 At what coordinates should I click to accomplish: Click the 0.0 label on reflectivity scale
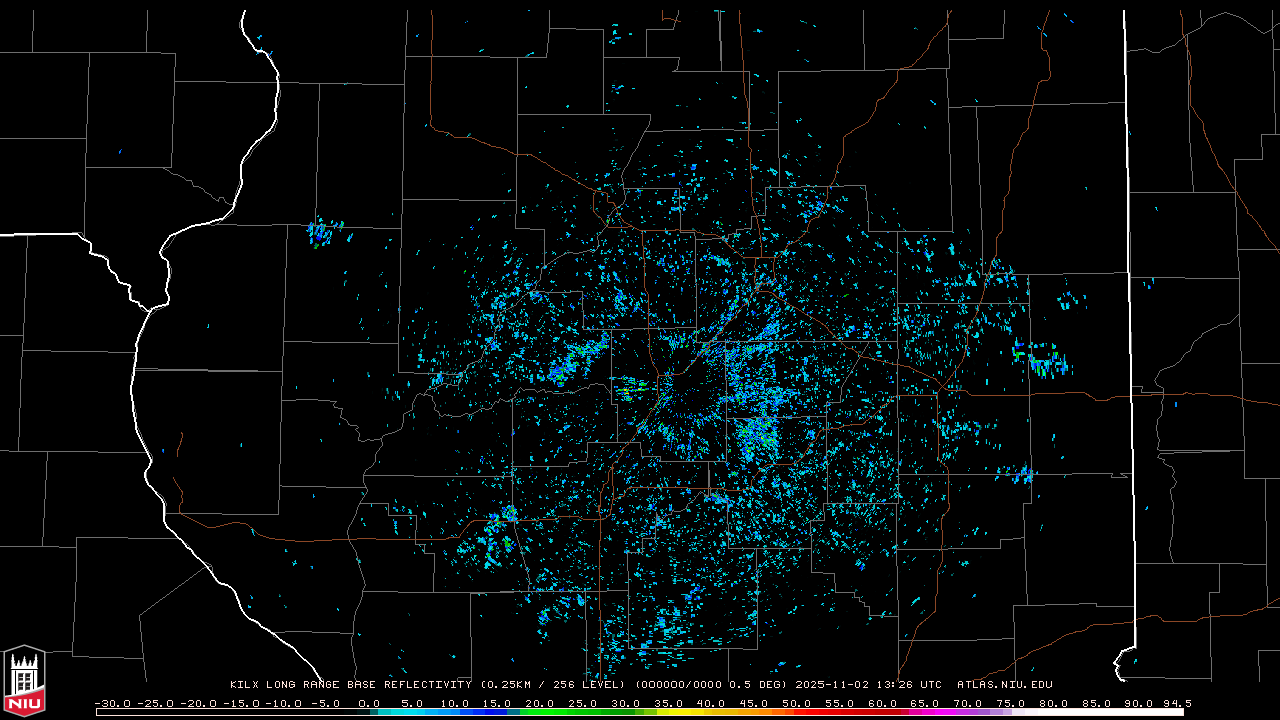pyautogui.click(x=369, y=703)
